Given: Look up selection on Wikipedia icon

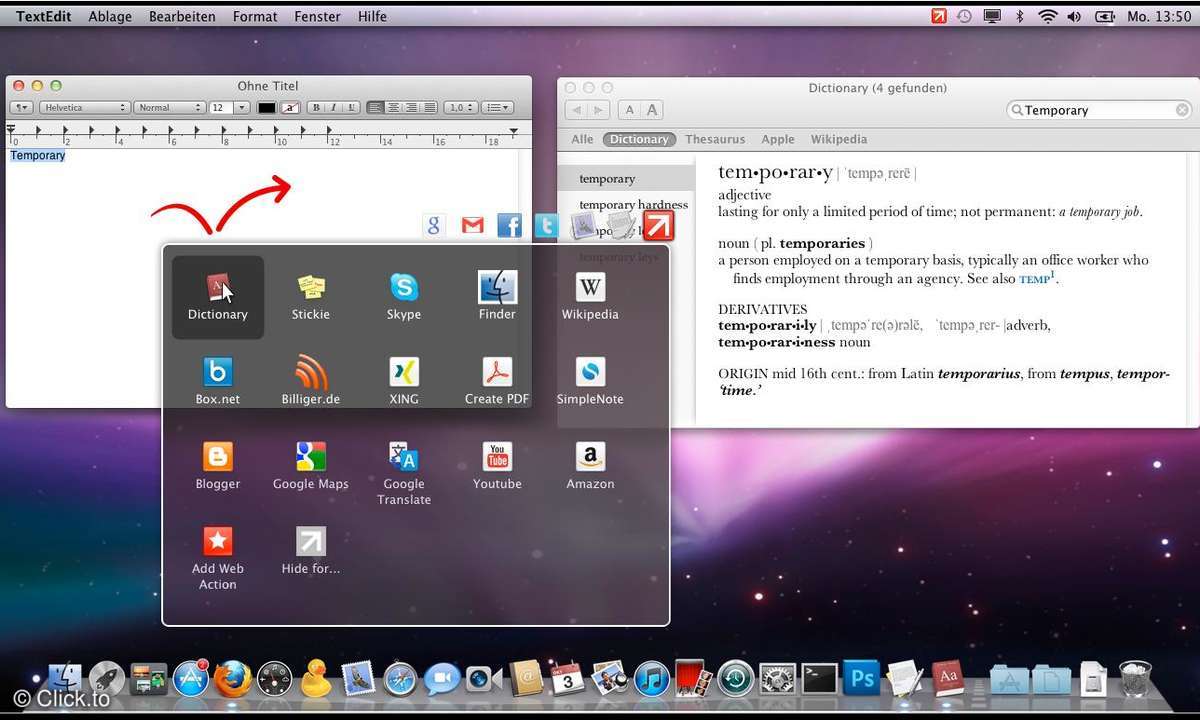Looking at the screenshot, I should 590,288.
